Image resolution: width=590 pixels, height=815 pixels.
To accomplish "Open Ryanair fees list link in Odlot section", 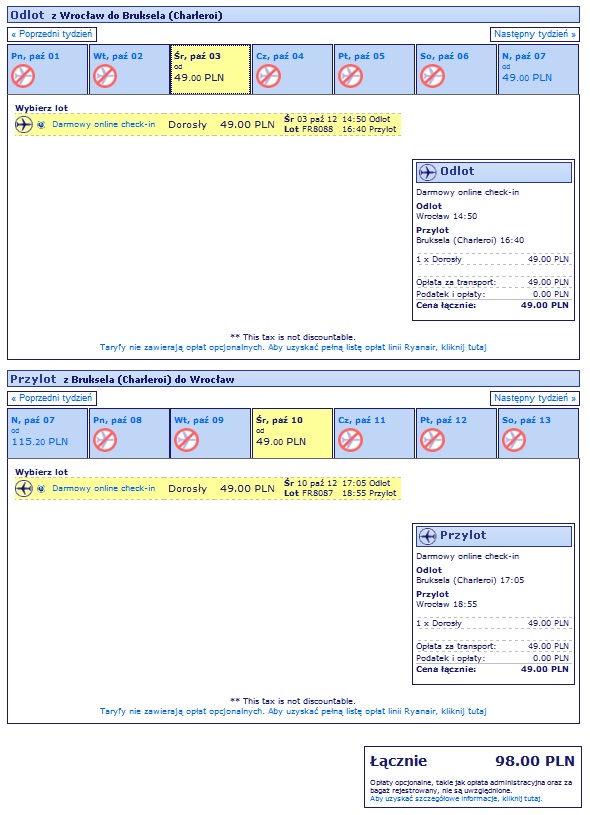I will [293, 347].
